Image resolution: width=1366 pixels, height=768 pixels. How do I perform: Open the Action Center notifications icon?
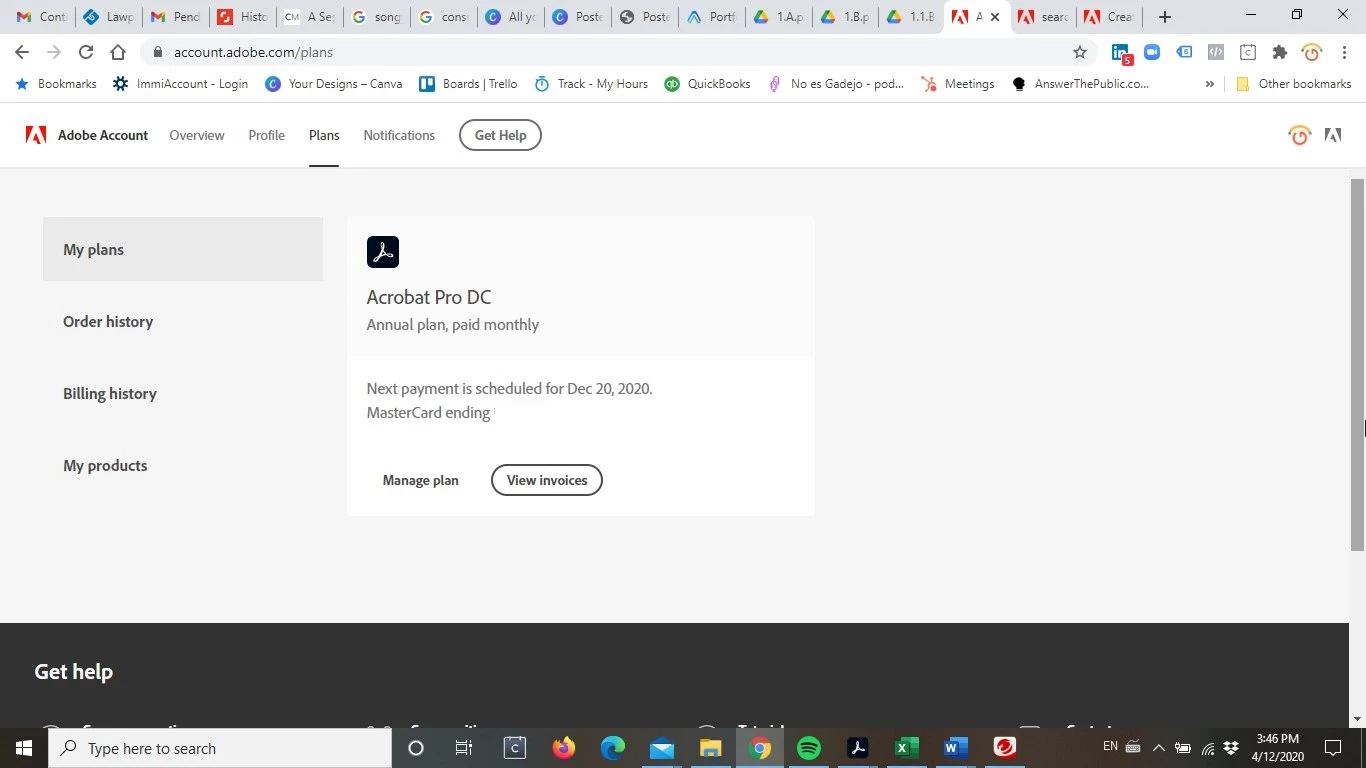click(x=1332, y=748)
